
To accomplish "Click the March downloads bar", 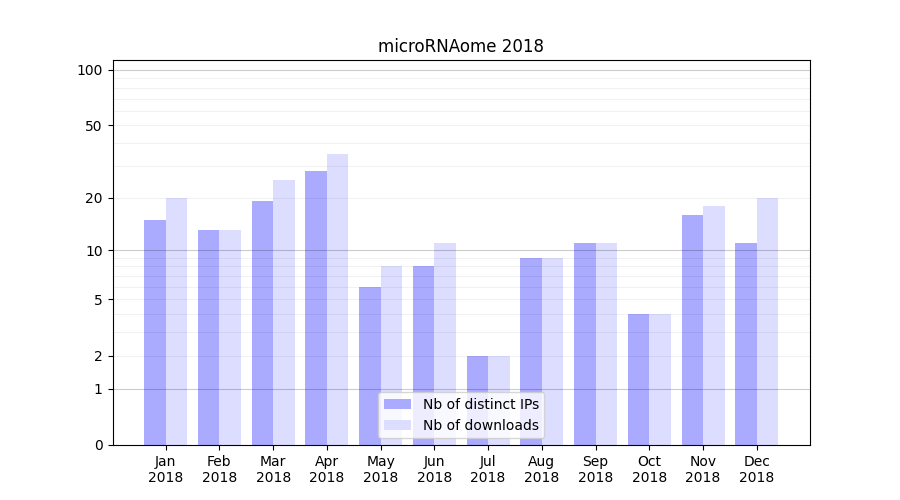I will pyautogui.click(x=284, y=312).
